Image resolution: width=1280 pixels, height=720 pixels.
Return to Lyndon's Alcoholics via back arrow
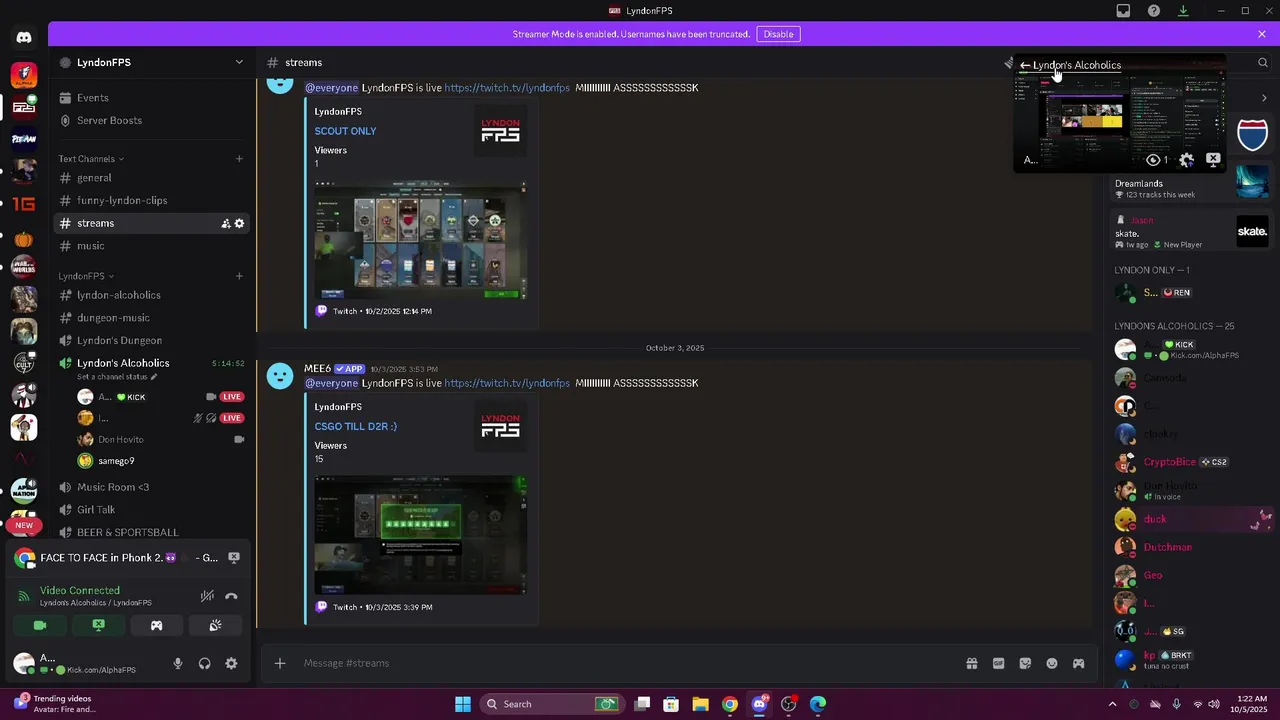tap(1025, 65)
